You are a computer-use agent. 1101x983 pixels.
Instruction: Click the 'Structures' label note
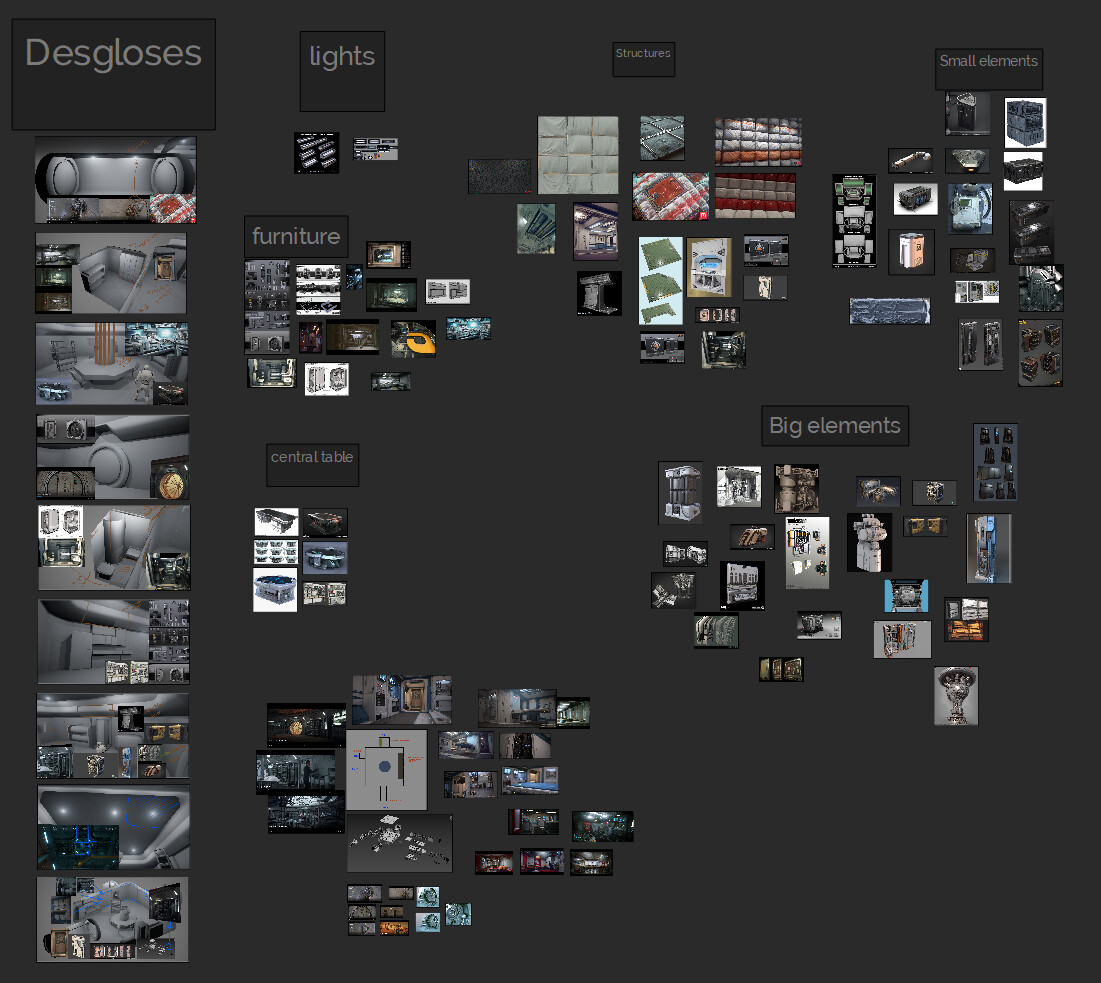click(643, 59)
